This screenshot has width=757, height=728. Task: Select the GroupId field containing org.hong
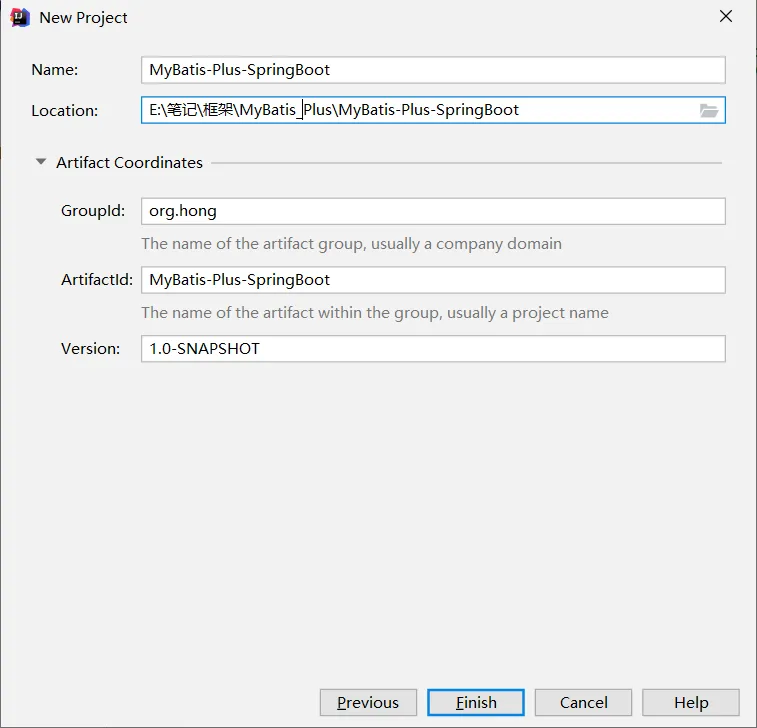432,211
